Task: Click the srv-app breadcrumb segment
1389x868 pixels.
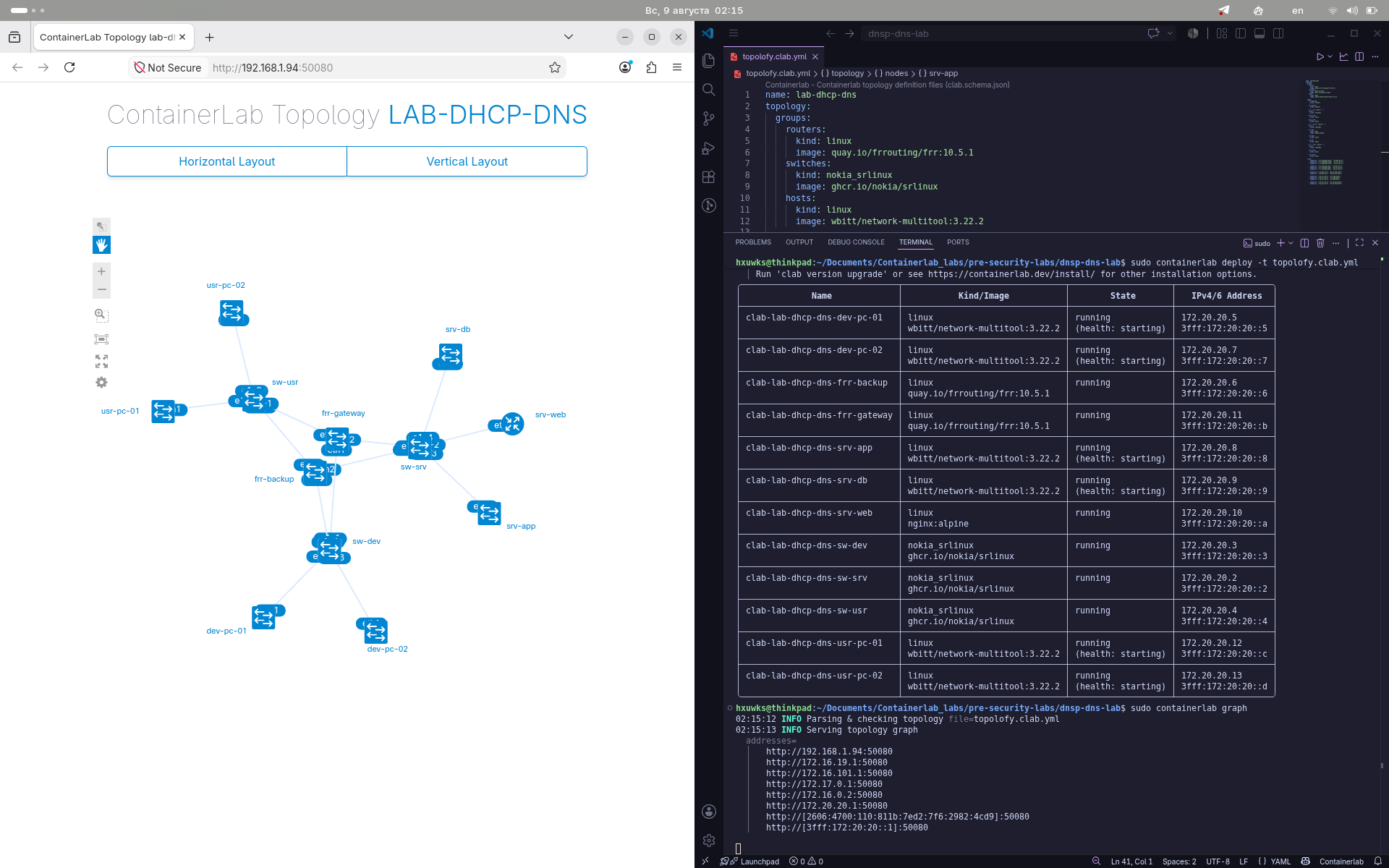Action: (943, 73)
